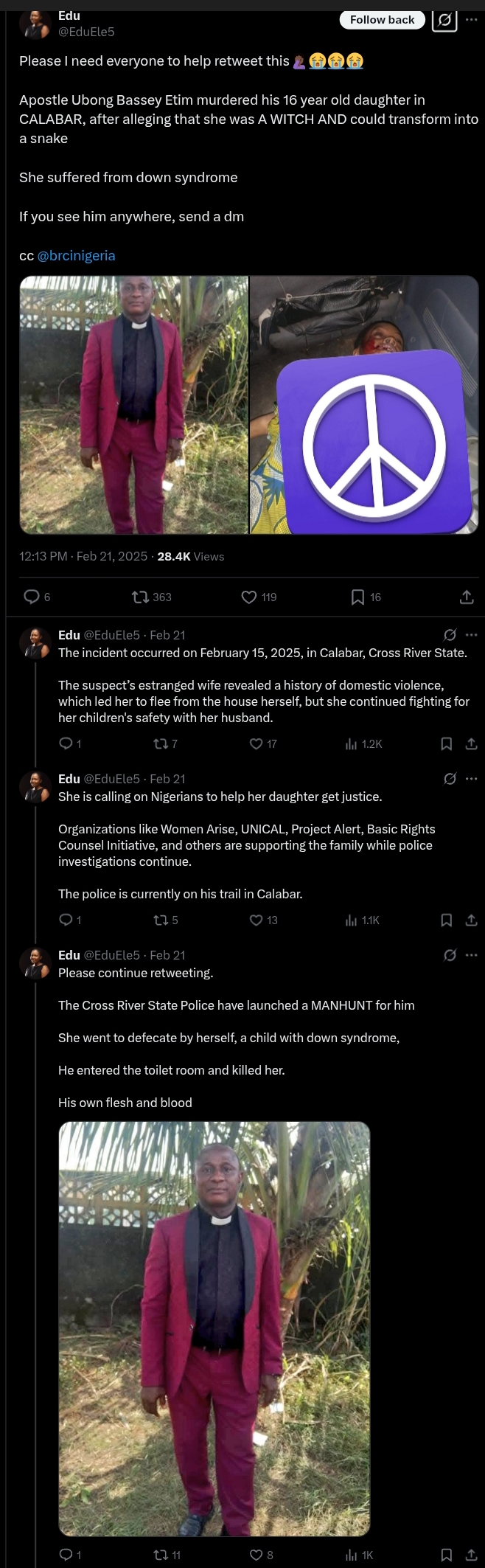Open the @brcinigeria mention link
485x1568 pixels.
76,255
